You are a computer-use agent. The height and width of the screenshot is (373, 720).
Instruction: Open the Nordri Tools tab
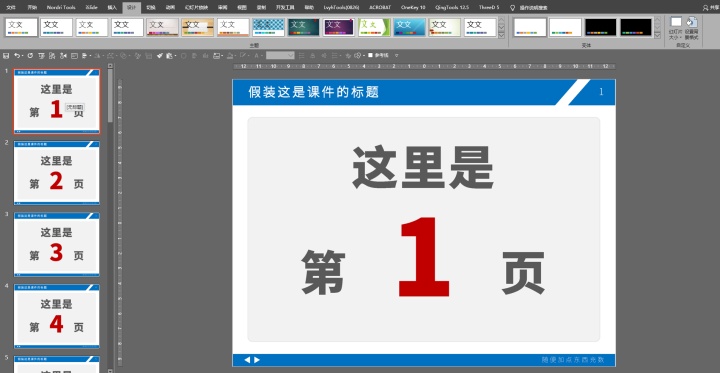(x=61, y=7)
